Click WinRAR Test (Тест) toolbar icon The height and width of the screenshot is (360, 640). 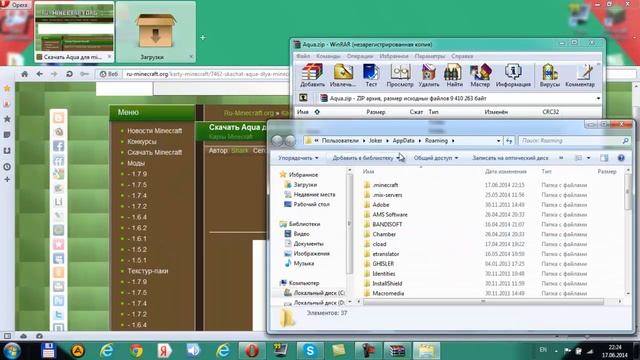click(x=371, y=75)
